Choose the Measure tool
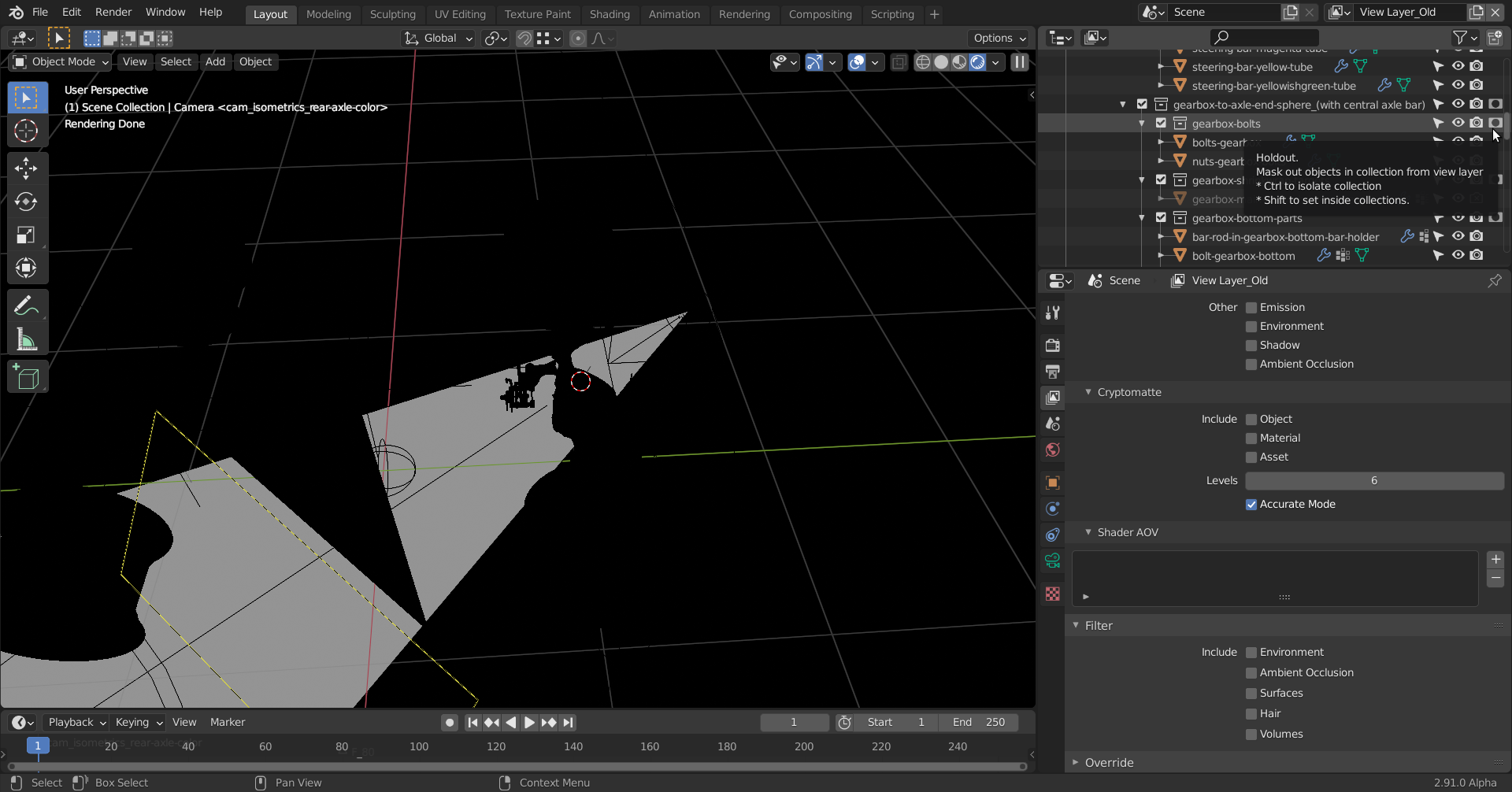1512x792 pixels. [26, 340]
